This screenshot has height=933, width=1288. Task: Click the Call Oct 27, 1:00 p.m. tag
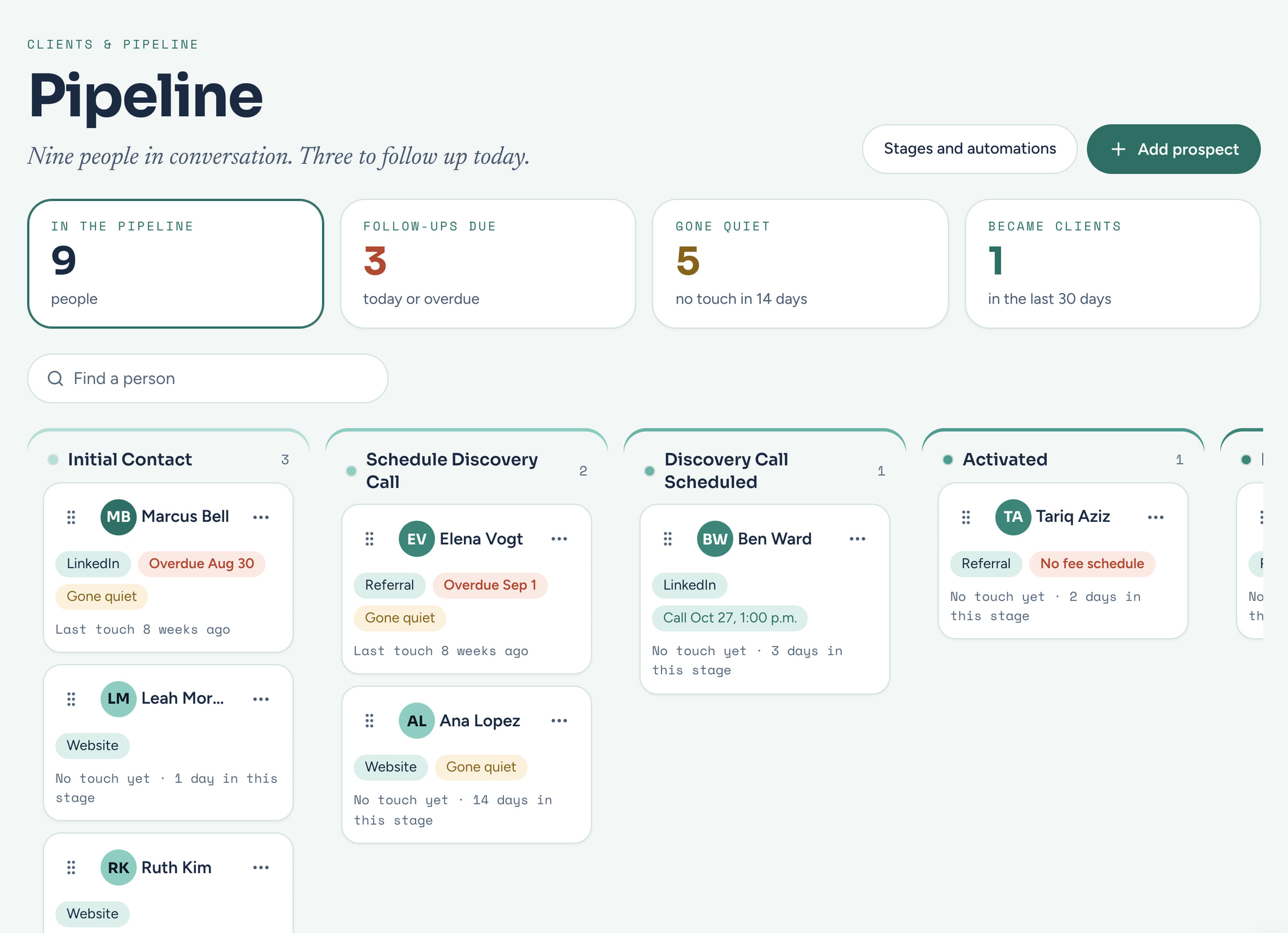[x=730, y=618]
